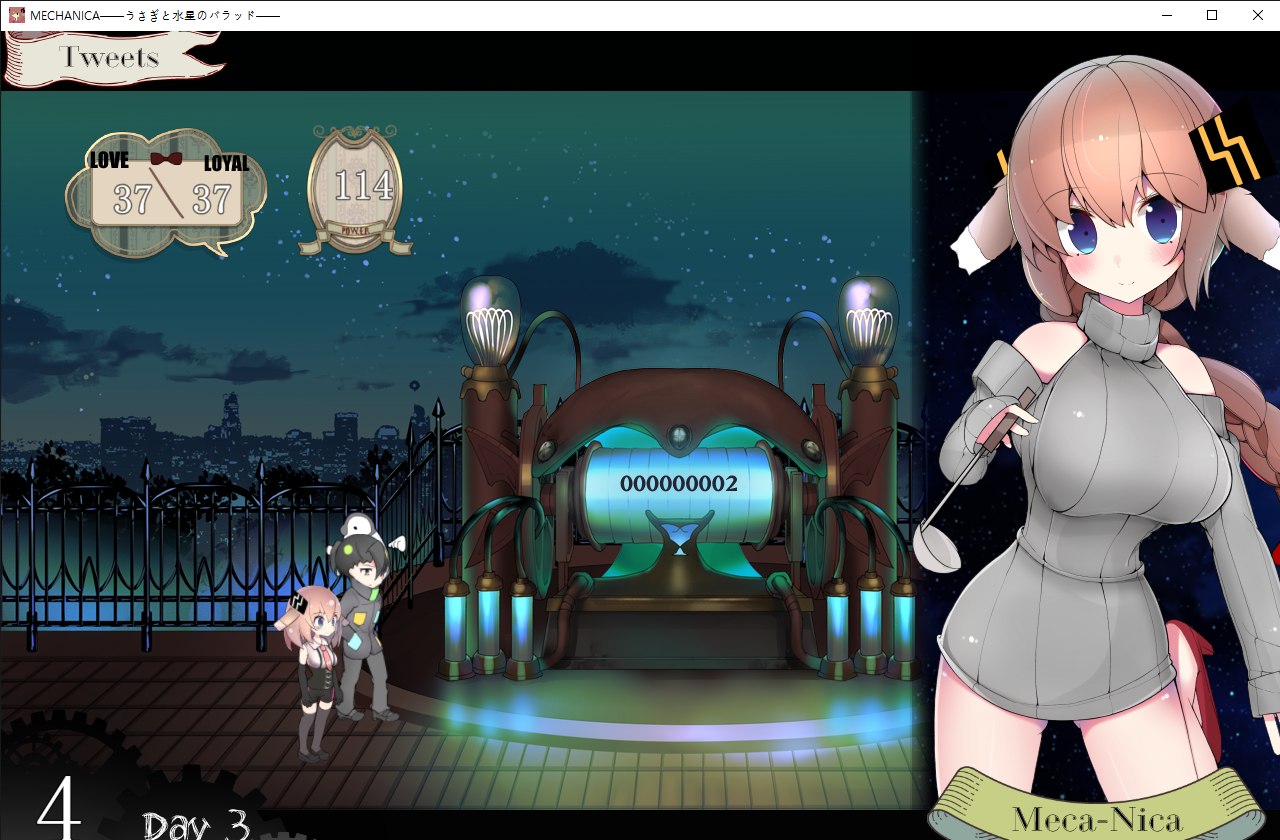Click the machine counter 000000002
This screenshot has width=1280, height=840.
[x=678, y=484]
